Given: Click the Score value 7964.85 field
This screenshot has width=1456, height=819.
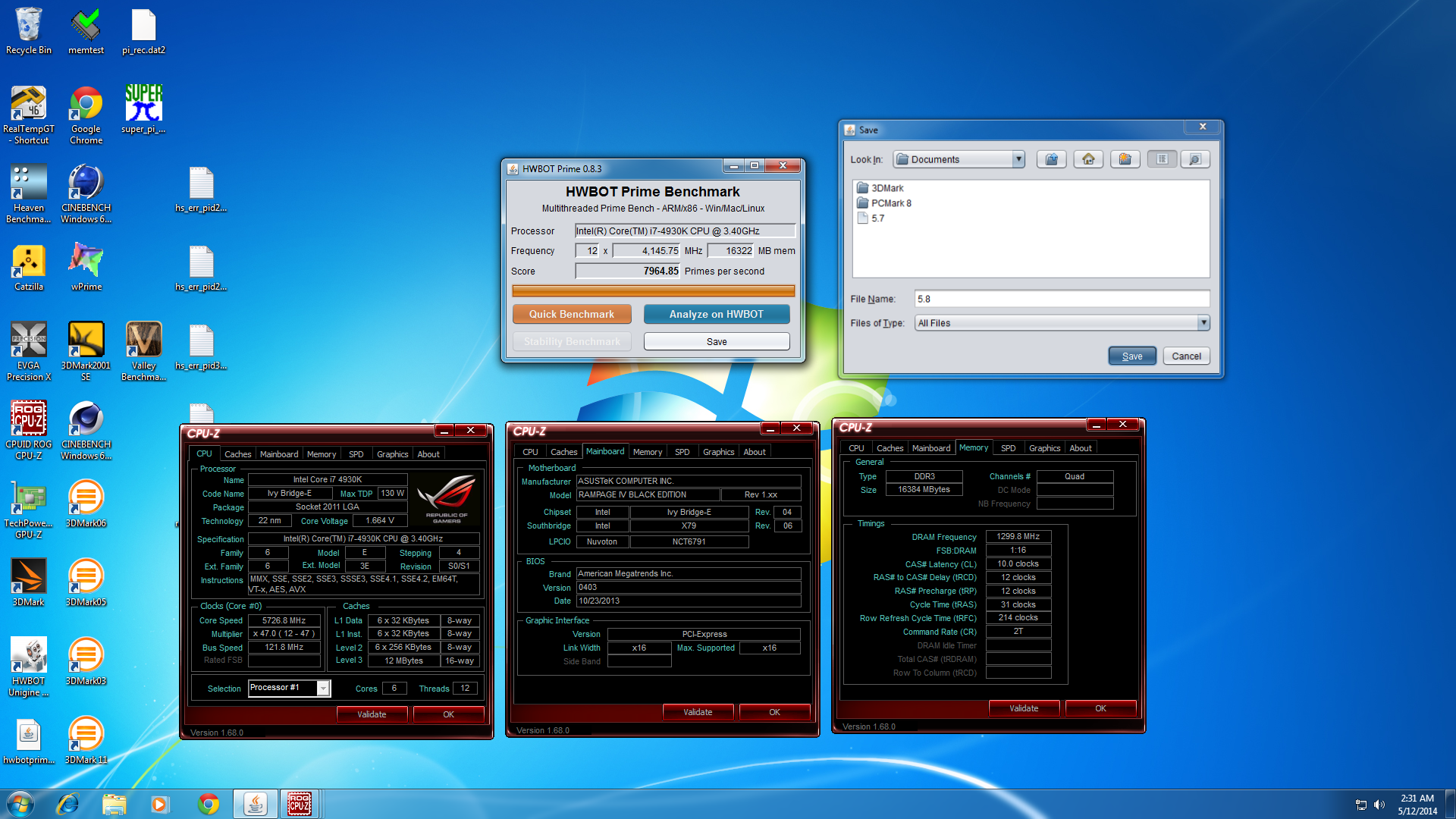Looking at the screenshot, I should (628, 271).
